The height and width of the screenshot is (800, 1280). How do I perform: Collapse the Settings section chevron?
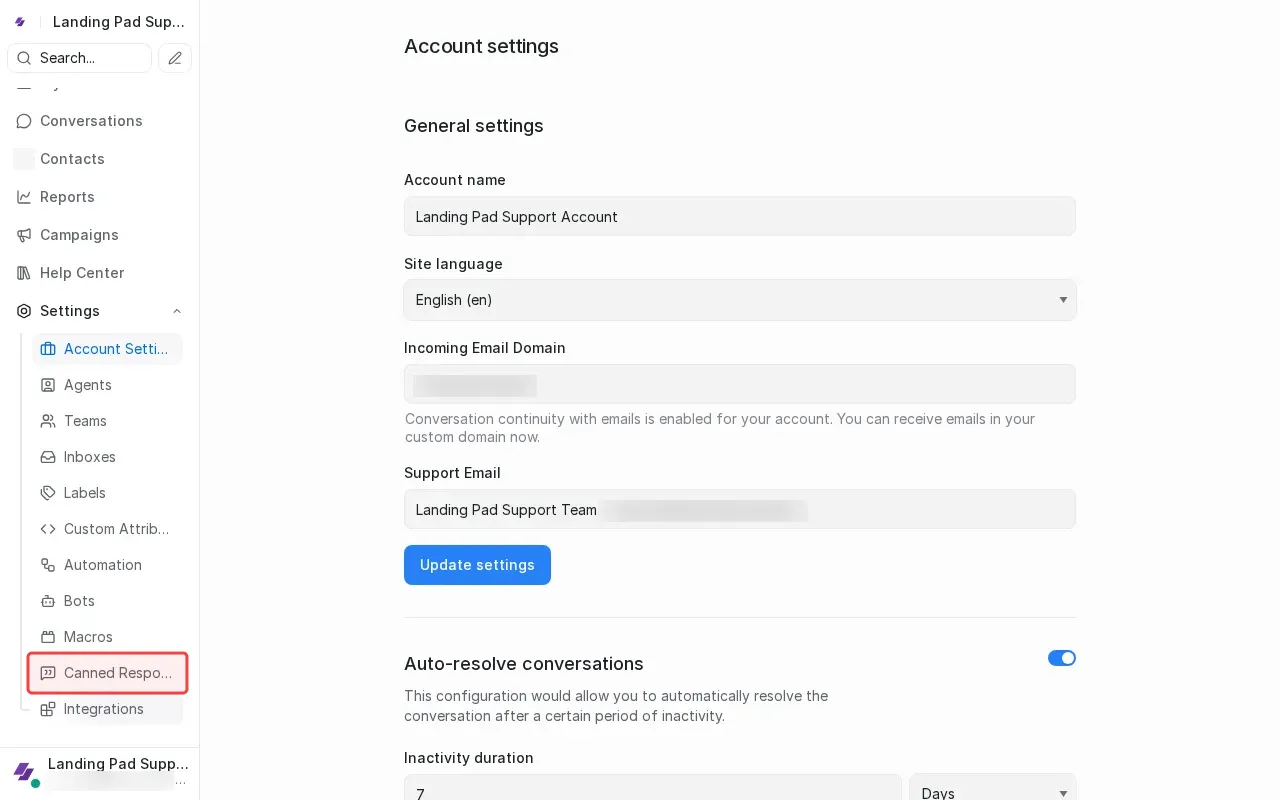[x=177, y=311]
